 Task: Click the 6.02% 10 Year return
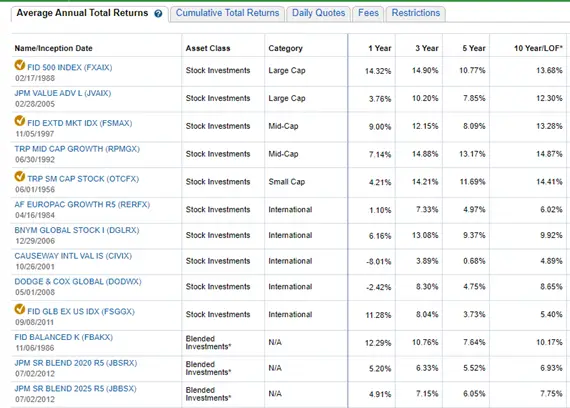pyautogui.click(x=551, y=210)
